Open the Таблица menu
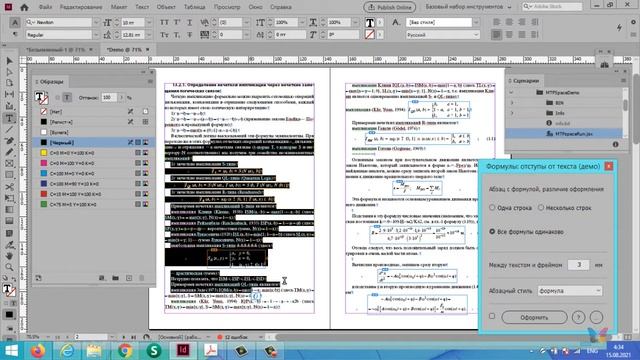 [194, 7]
